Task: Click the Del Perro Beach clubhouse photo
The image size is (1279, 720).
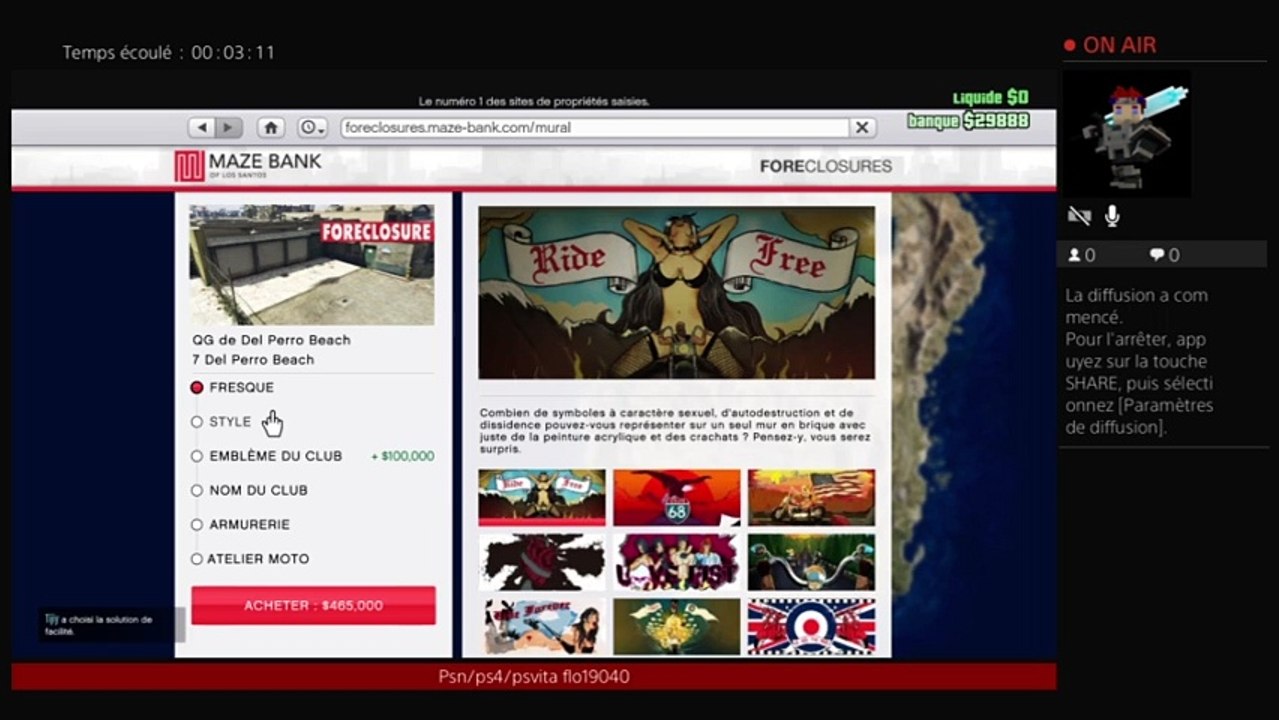Action: tap(312, 265)
